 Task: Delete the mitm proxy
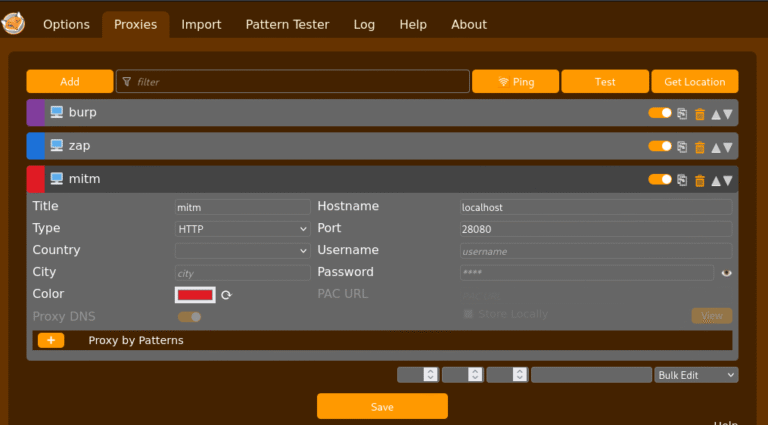[x=700, y=181]
